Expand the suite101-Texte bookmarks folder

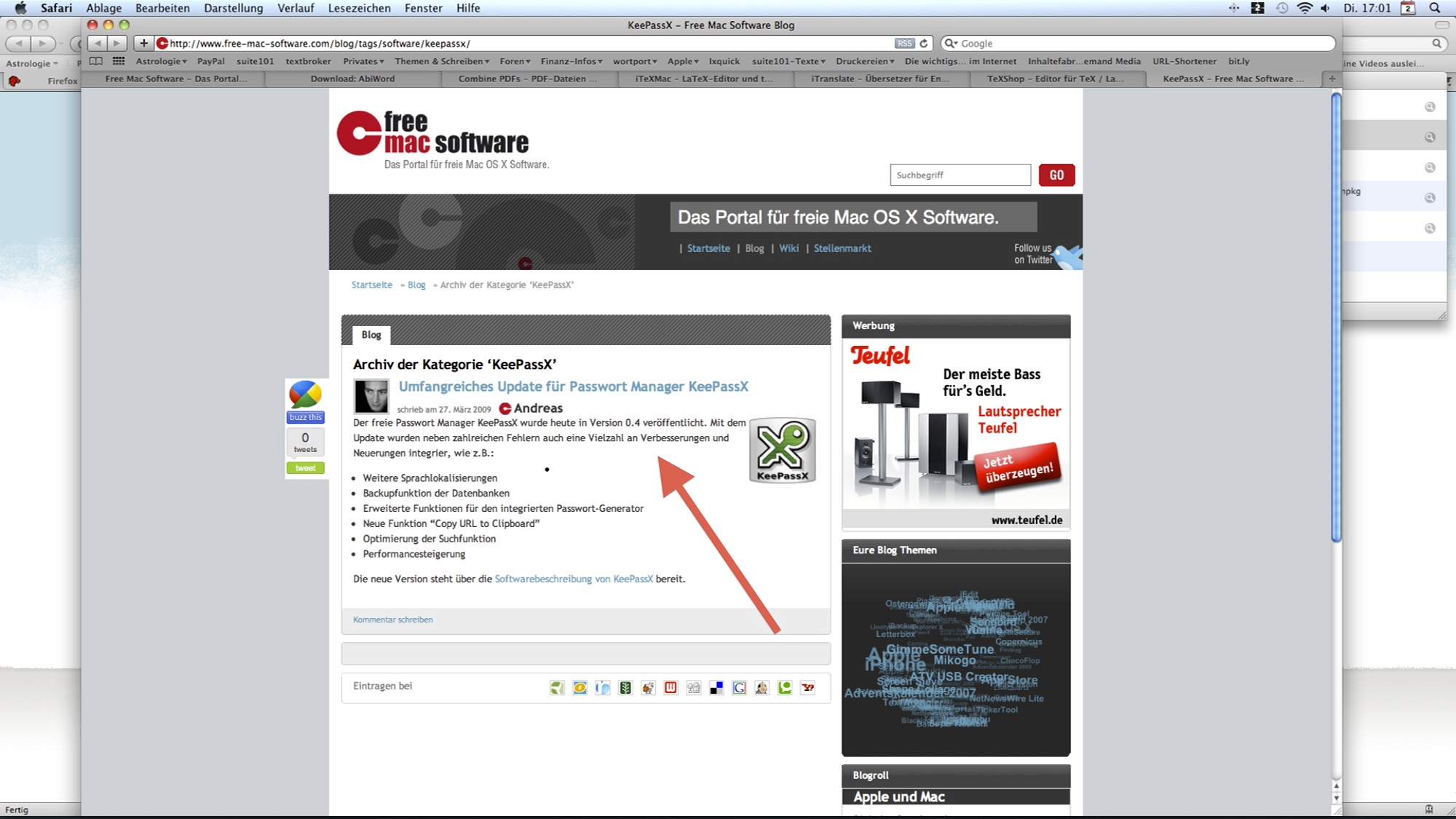point(789,61)
